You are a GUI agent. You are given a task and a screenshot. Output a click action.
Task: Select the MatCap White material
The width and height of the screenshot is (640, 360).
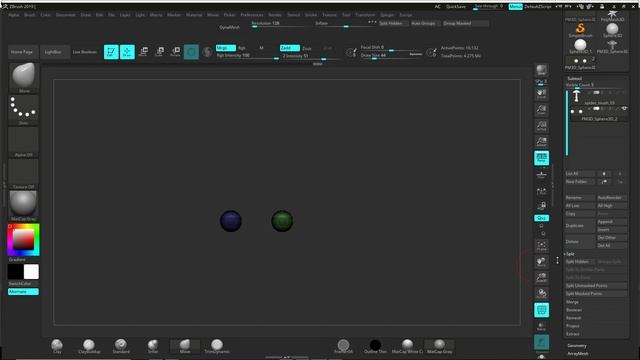pyautogui.click(x=407, y=346)
